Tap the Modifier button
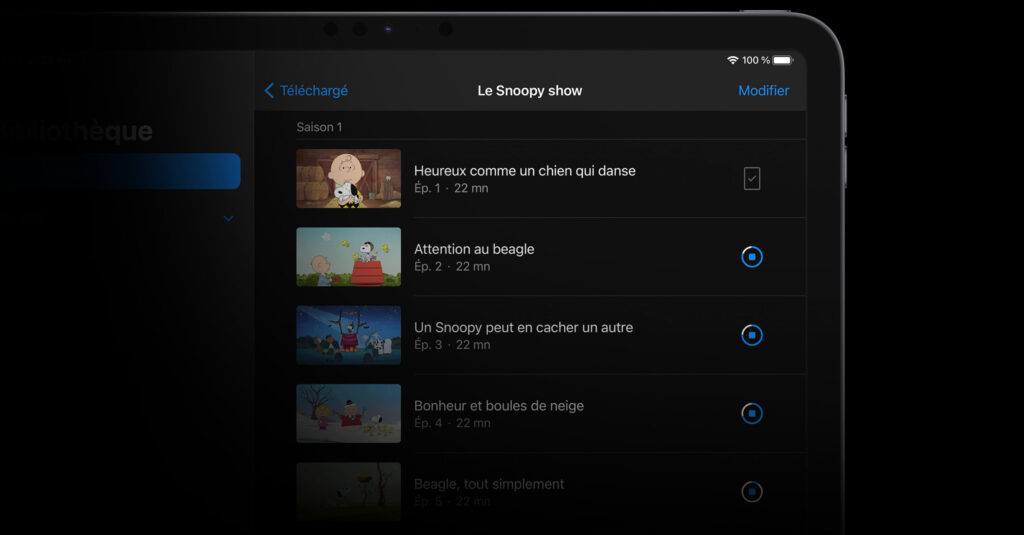This screenshot has height=535, width=1024. 763,91
